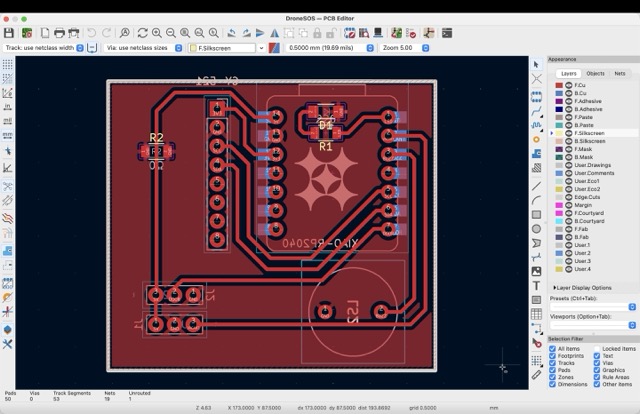Lock the selected items
Viewport: 640px width, 414px height.
click(x=317, y=33)
